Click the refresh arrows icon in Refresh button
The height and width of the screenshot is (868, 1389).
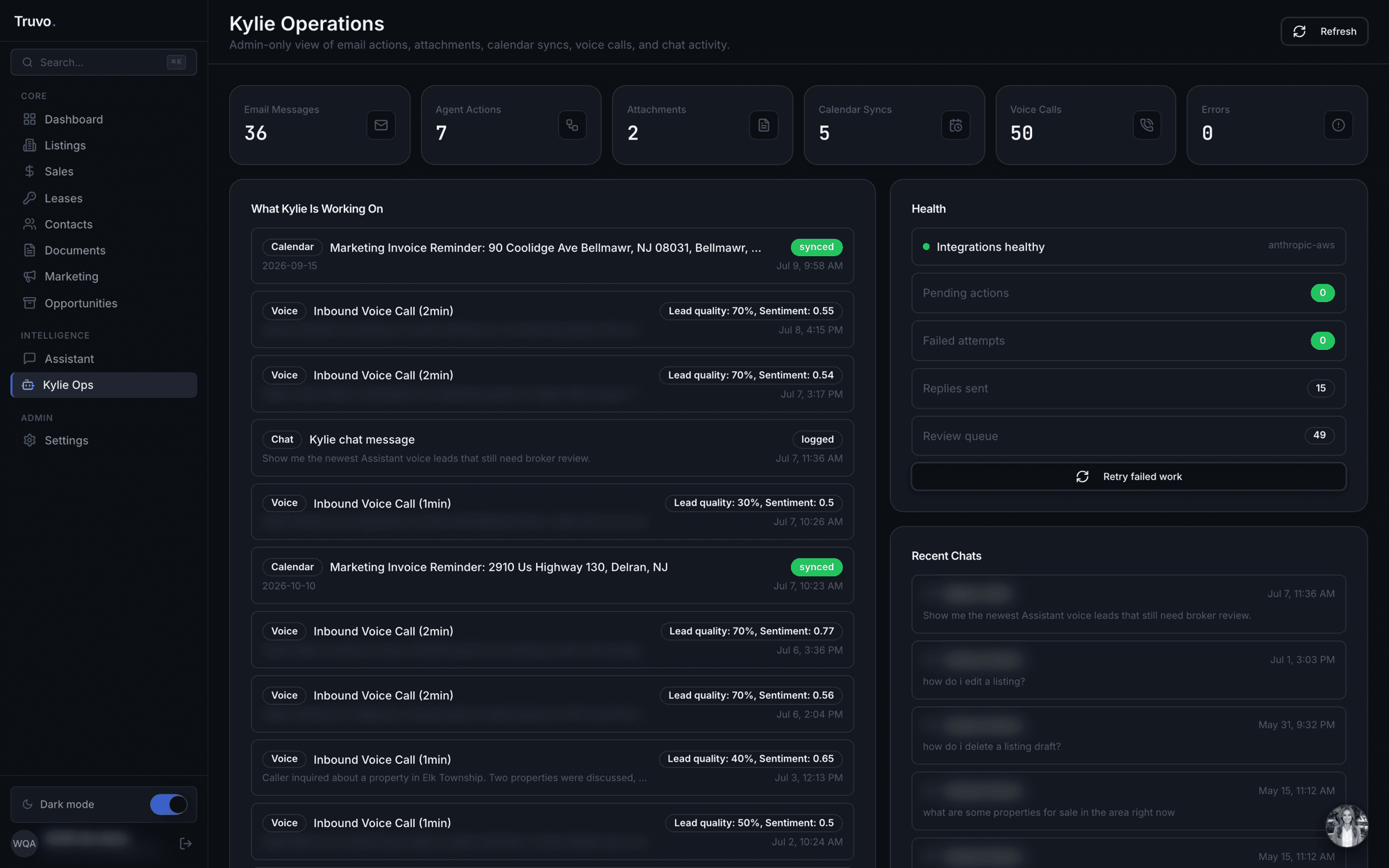click(1299, 31)
